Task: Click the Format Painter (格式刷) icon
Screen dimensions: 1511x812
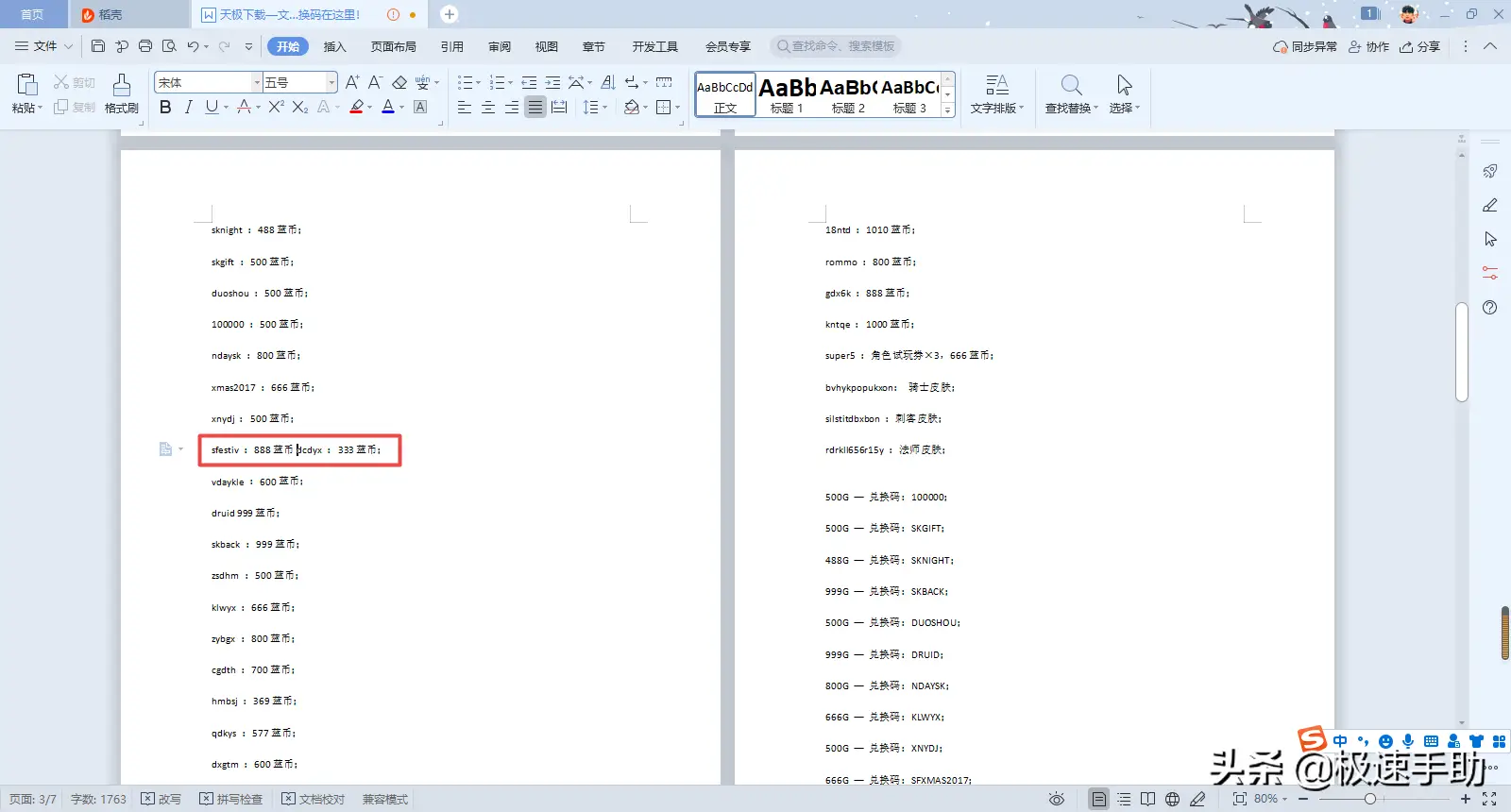Action: click(121, 93)
